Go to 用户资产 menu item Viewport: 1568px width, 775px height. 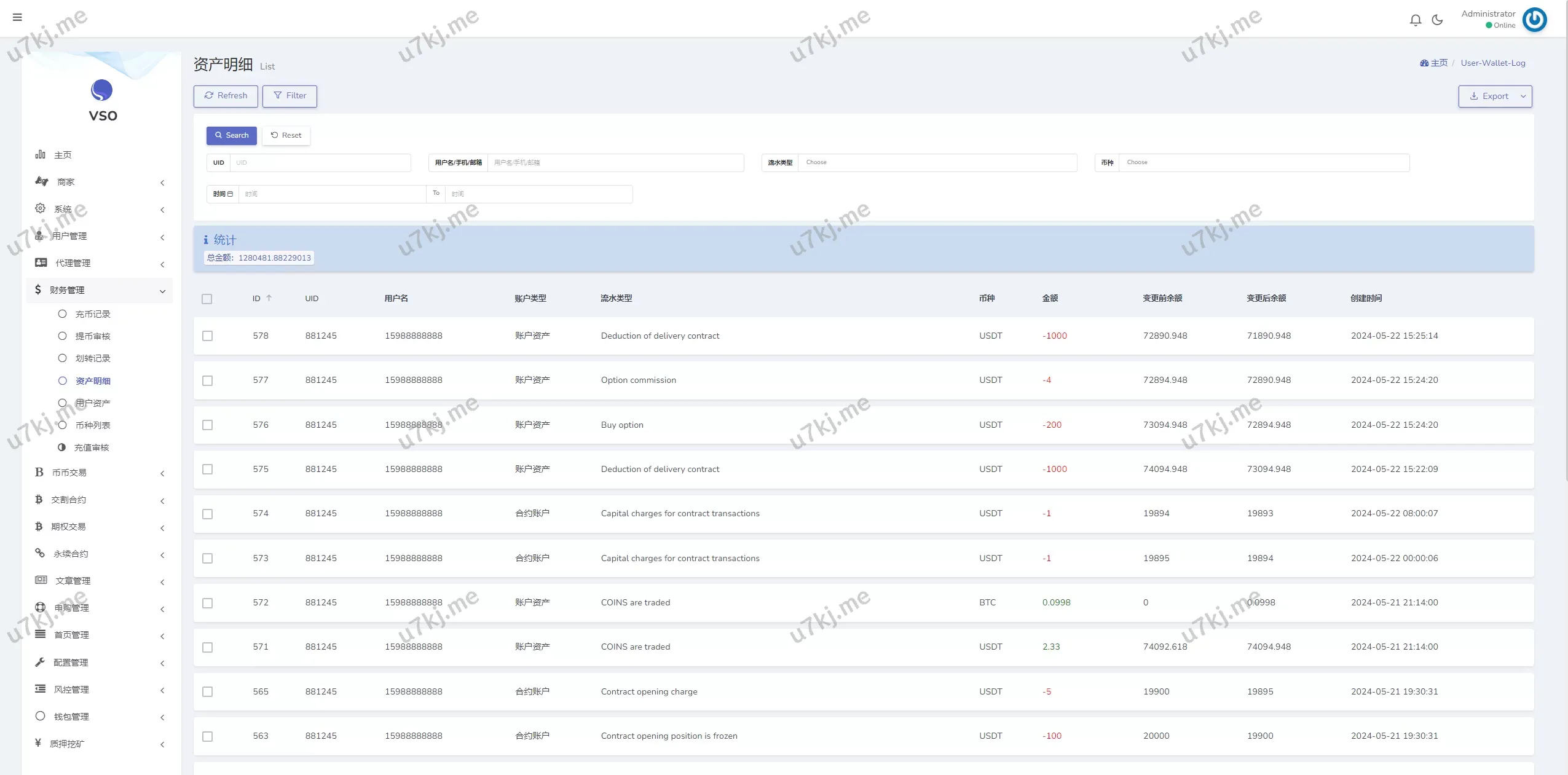point(93,403)
